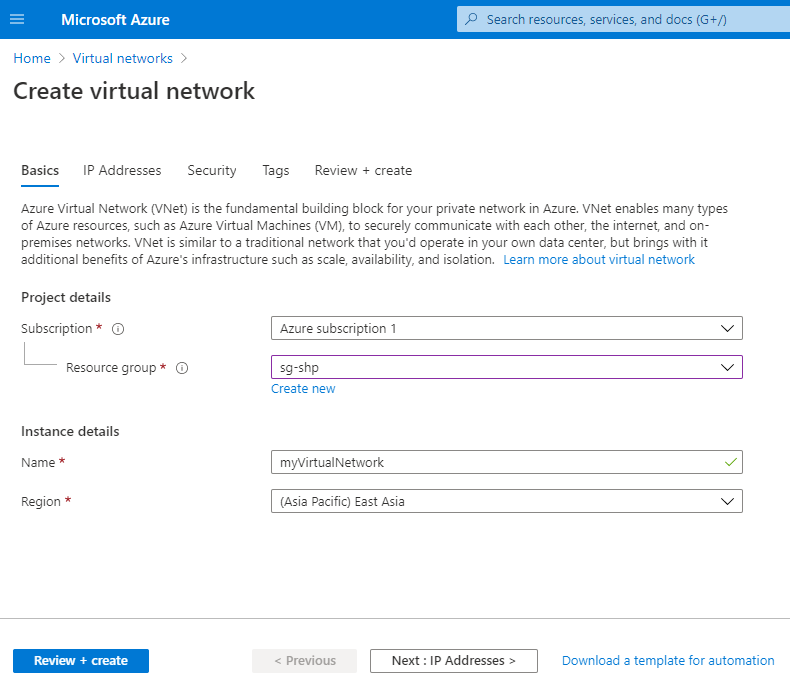The image size is (790, 682).
Task: Open the Resource group dropdown
Action: coord(506,367)
